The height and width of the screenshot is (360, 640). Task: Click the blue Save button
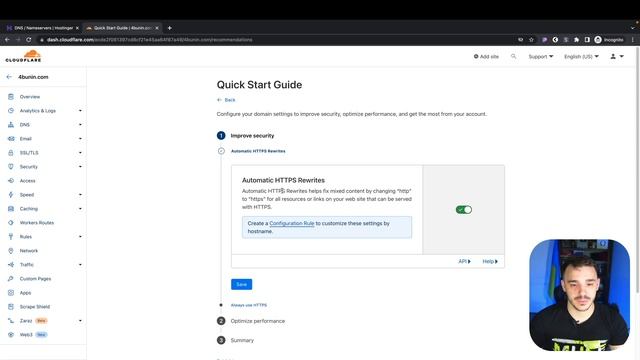coord(242,284)
